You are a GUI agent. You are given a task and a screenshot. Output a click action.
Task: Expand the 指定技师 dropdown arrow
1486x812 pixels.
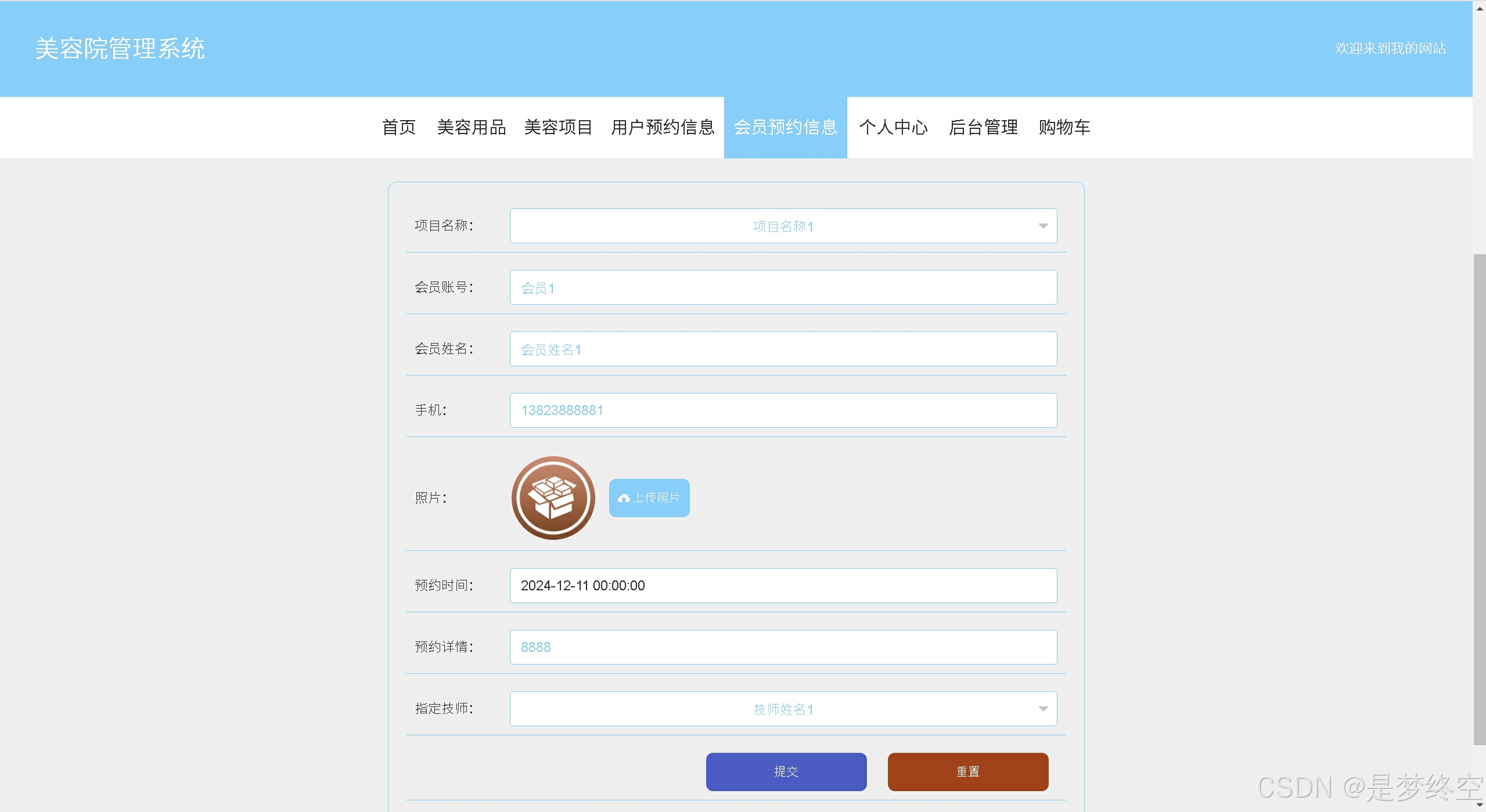point(1043,709)
